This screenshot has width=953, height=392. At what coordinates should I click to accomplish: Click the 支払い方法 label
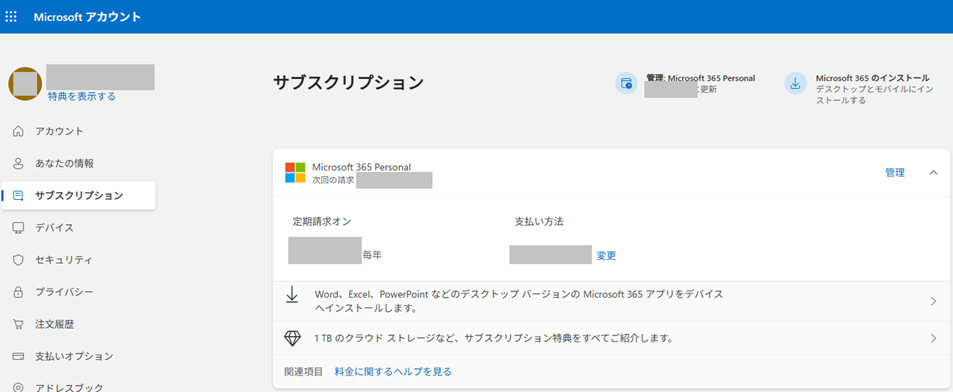point(539,222)
